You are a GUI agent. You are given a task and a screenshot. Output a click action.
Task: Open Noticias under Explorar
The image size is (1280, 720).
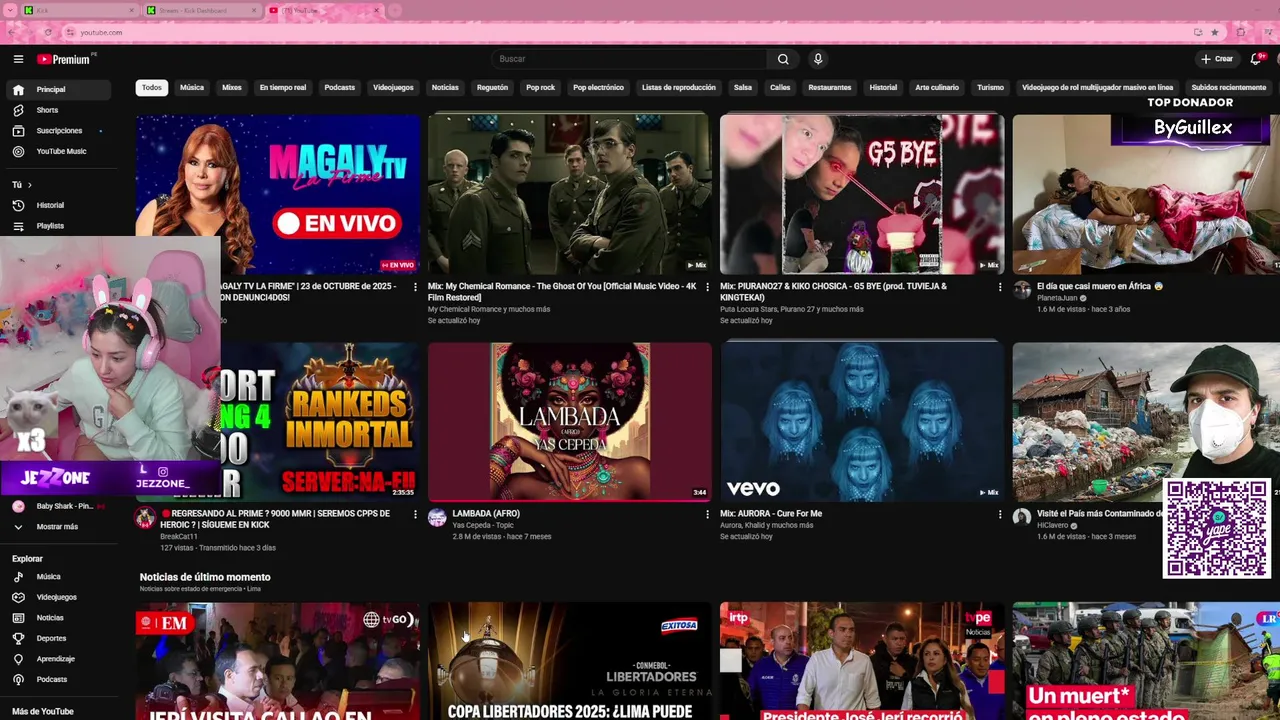(x=61, y=618)
